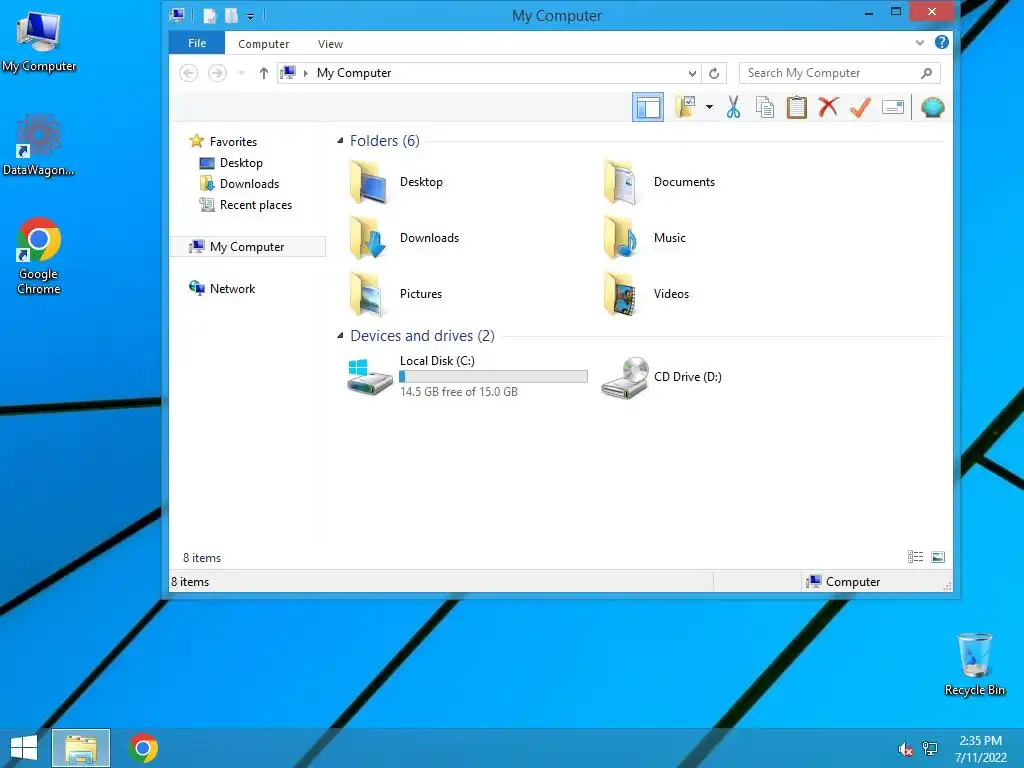The height and width of the screenshot is (768, 1024).
Task: Click the New folder quick access icon
Action: pyautogui.click(x=231, y=15)
